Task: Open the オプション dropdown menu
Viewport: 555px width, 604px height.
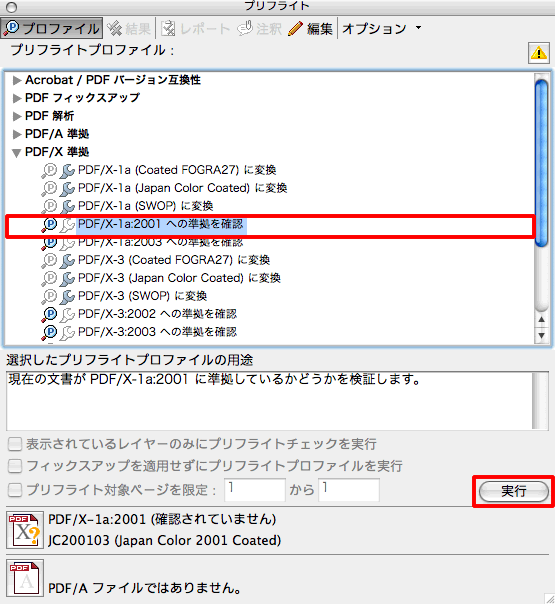Action: pos(381,29)
